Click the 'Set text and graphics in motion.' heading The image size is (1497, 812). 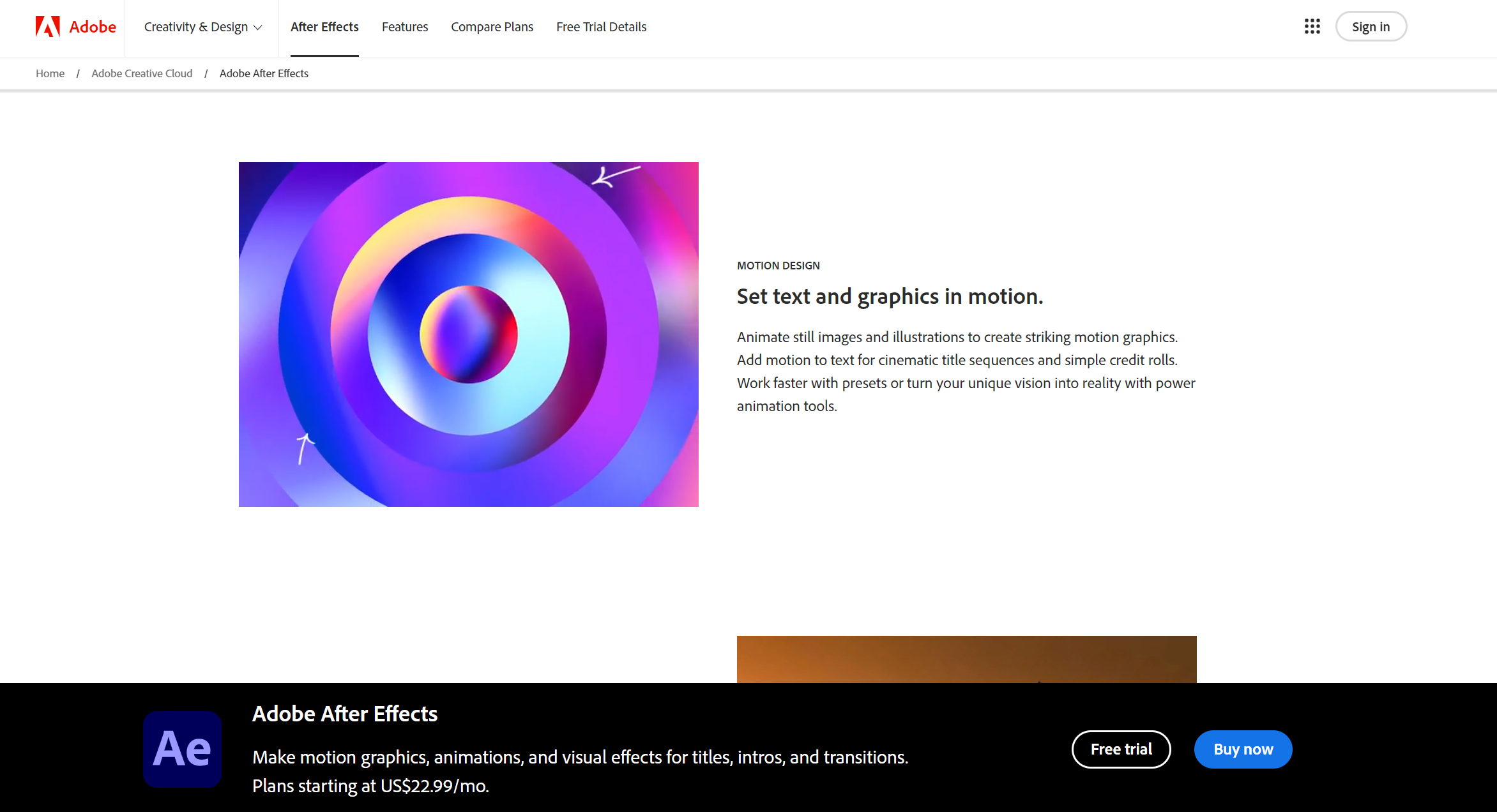[x=890, y=296]
